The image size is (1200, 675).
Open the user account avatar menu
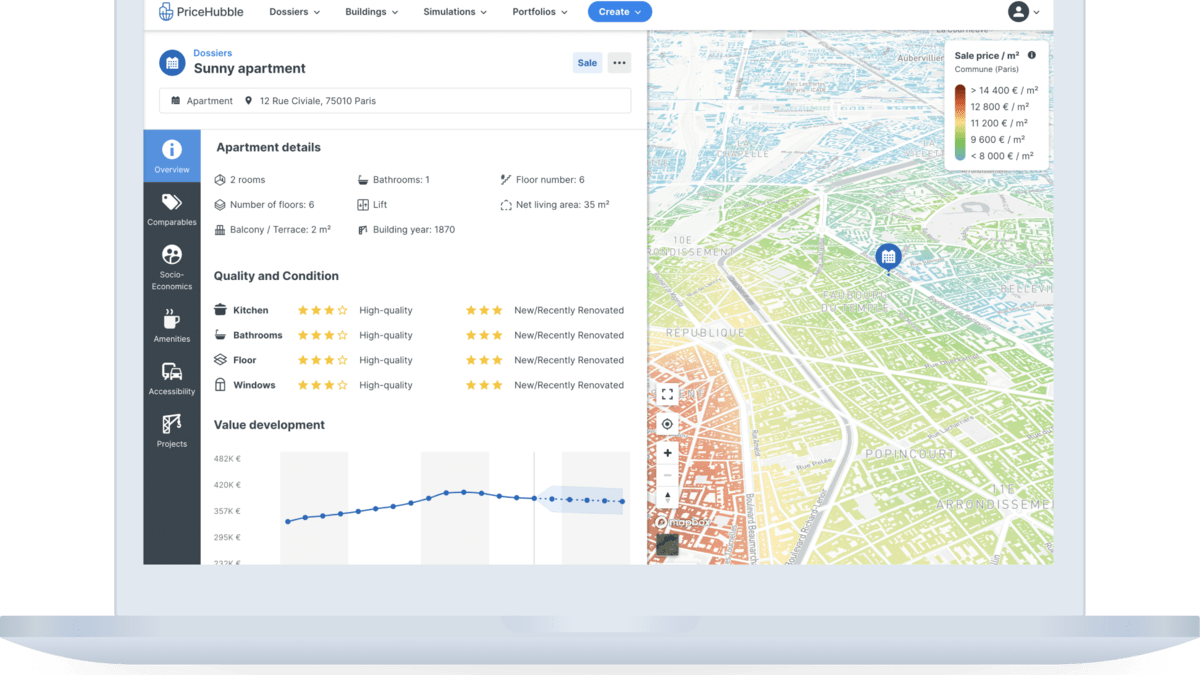click(1018, 12)
